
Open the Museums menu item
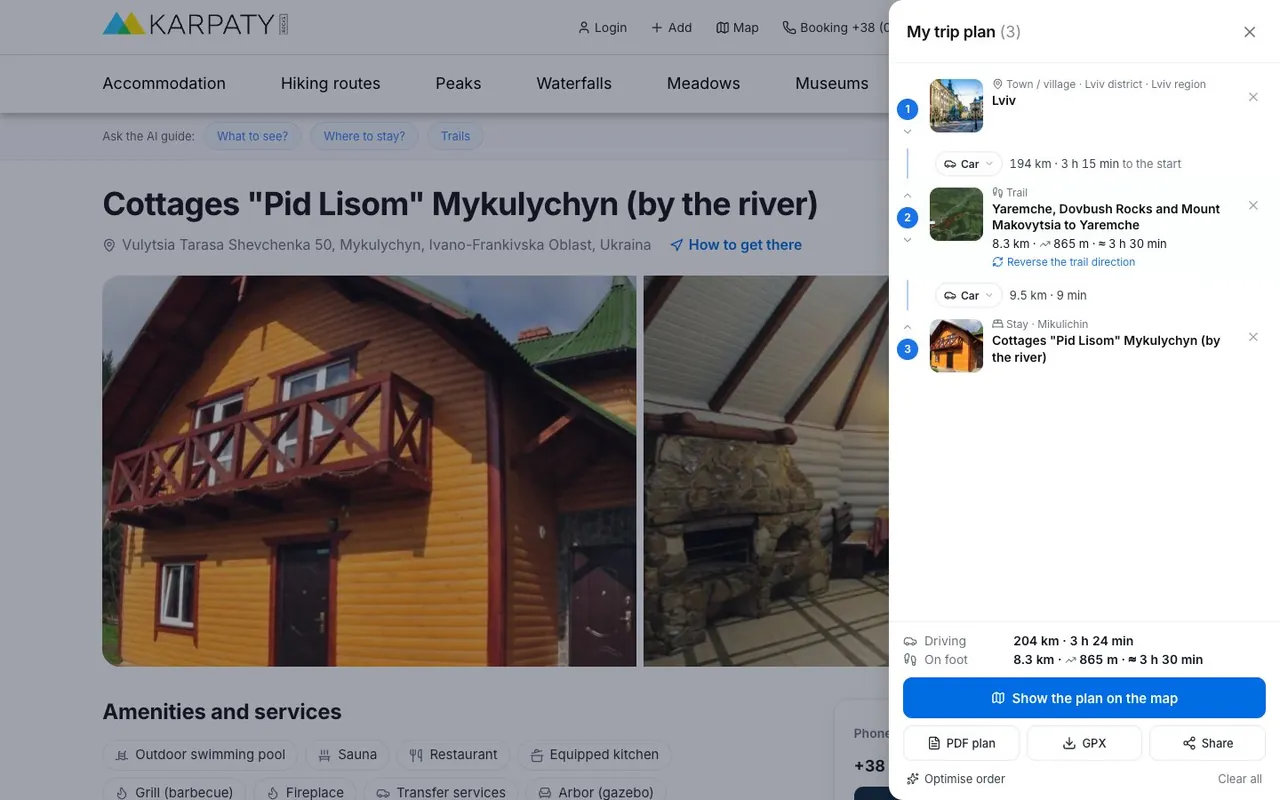(x=832, y=83)
